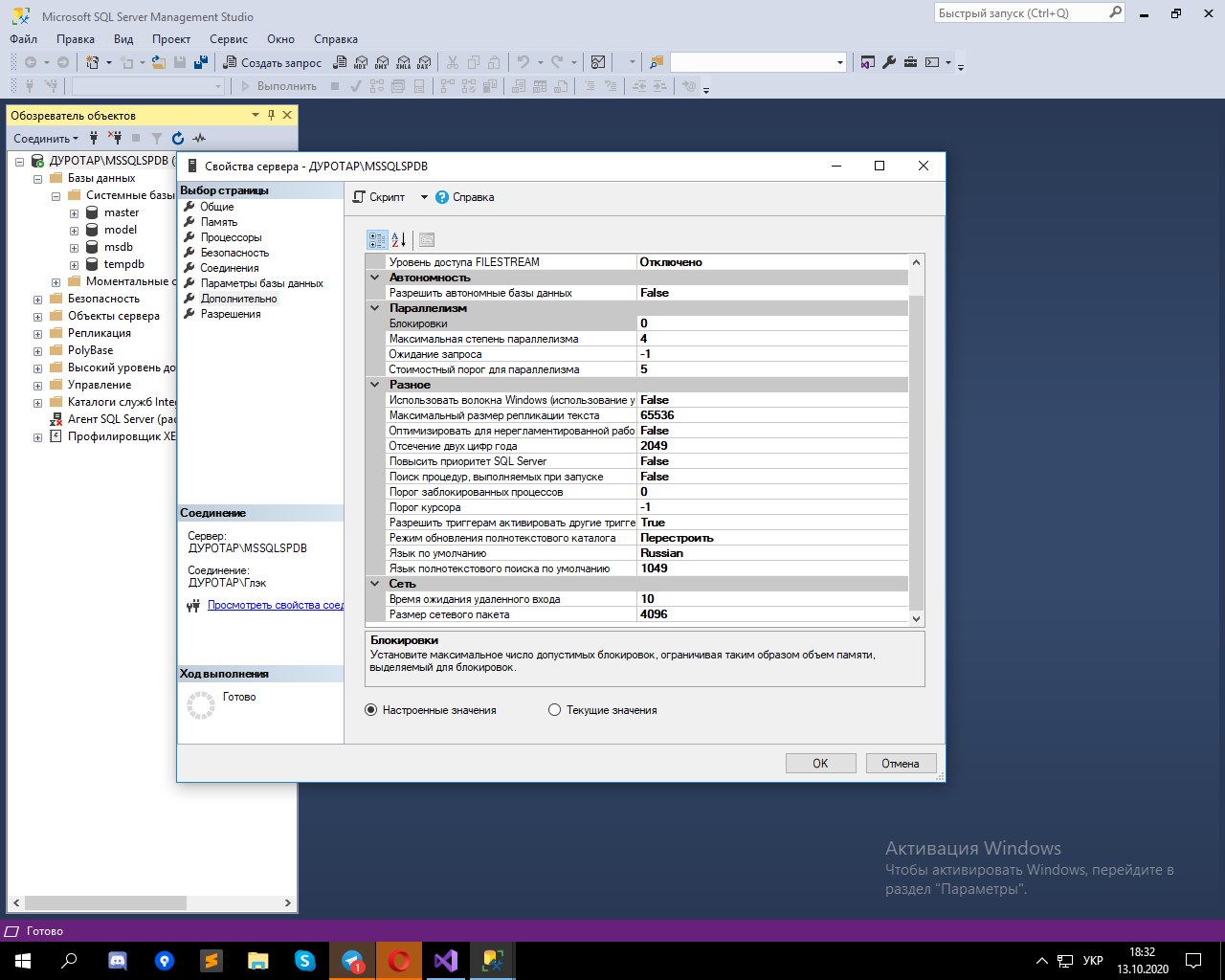1225x980 pixels.
Task: Select the 'Текущие значения' radio button
Action: pyautogui.click(x=554, y=710)
